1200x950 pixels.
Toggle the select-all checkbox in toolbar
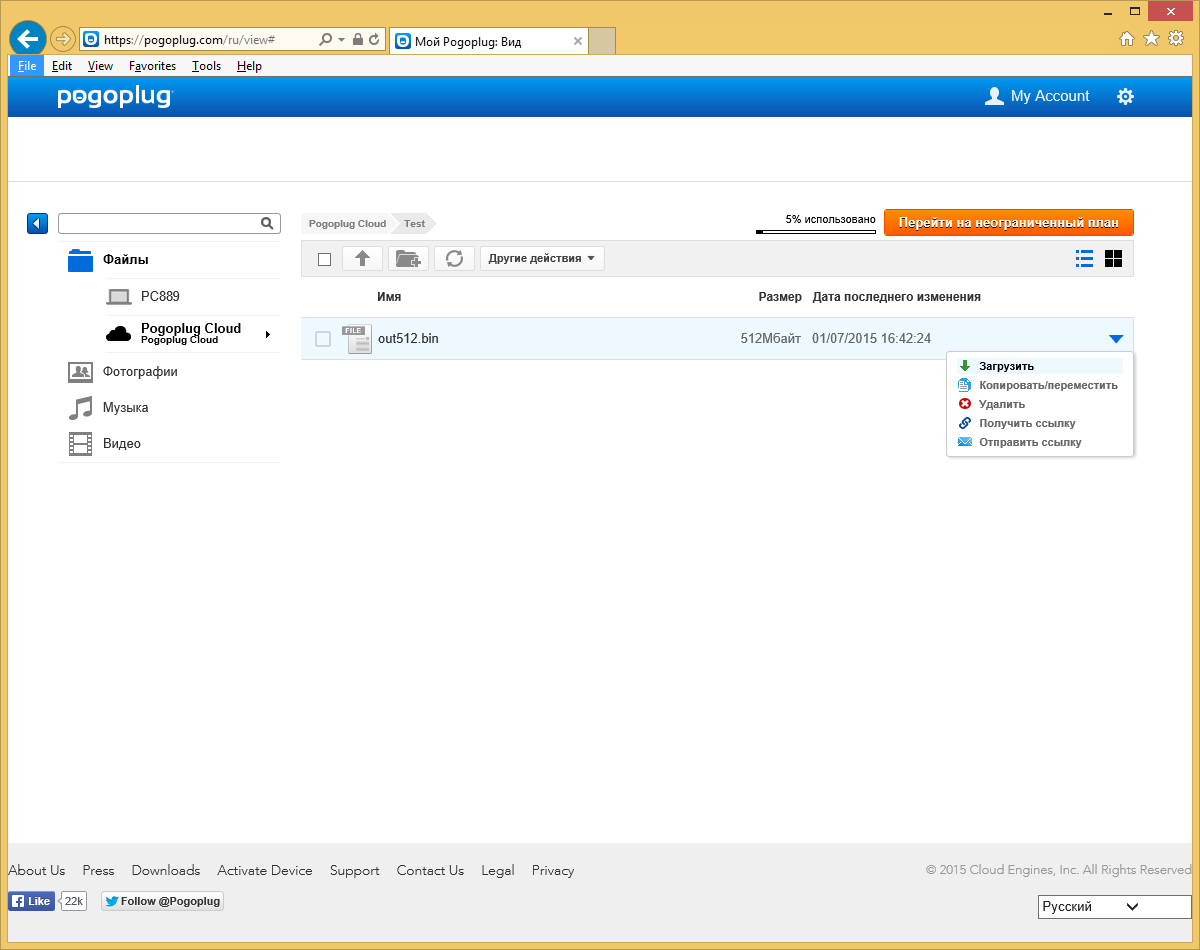click(324, 259)
